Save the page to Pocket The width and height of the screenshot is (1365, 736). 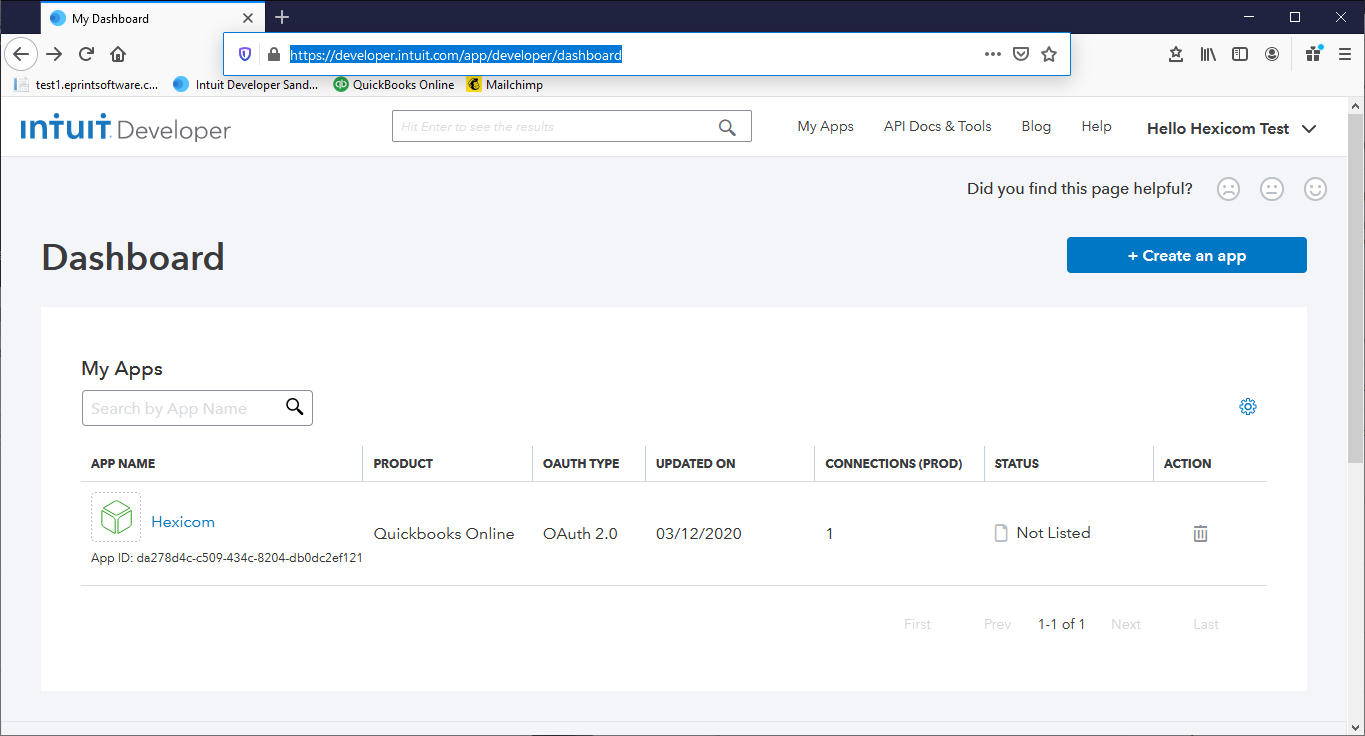(1021, 55)
